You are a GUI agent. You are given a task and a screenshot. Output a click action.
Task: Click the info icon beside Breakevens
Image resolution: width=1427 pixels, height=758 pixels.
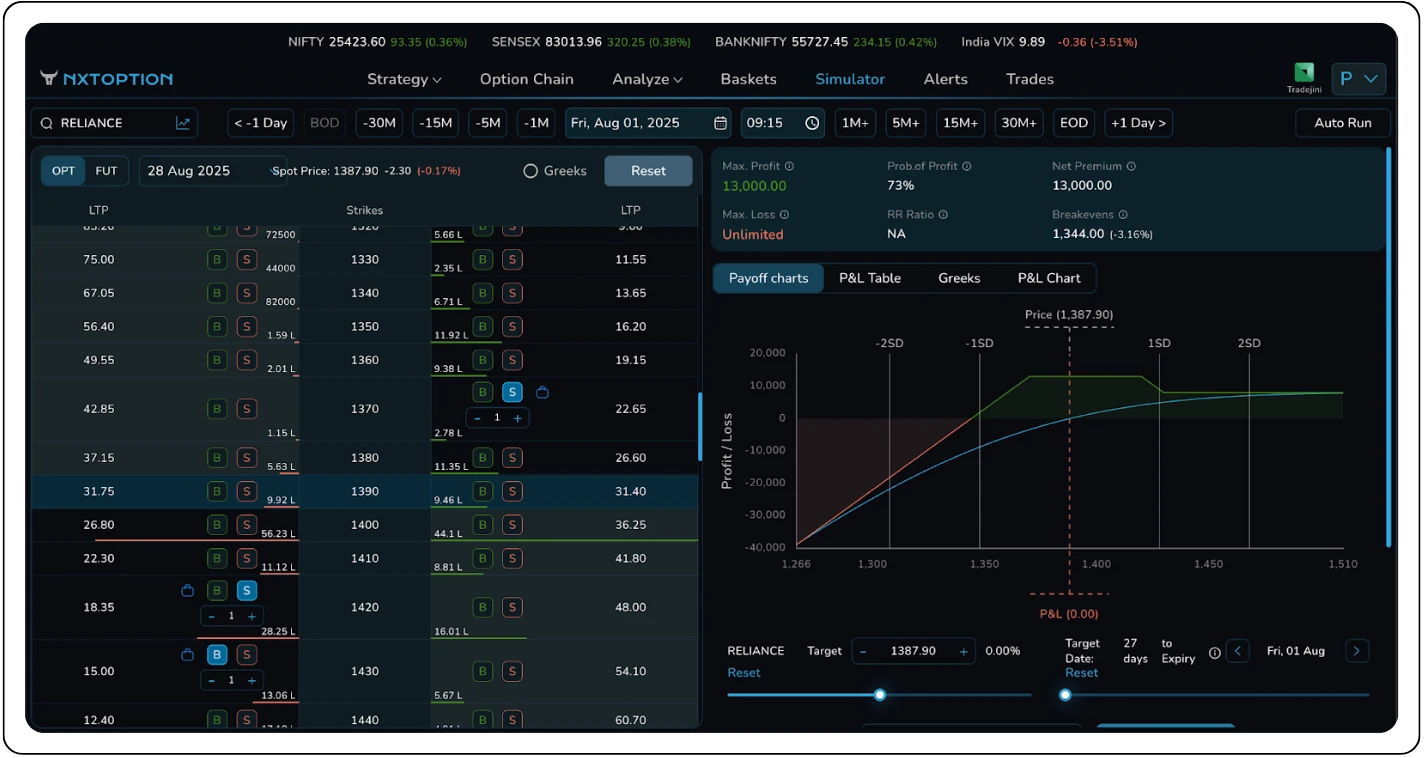tap(1123, 214)
